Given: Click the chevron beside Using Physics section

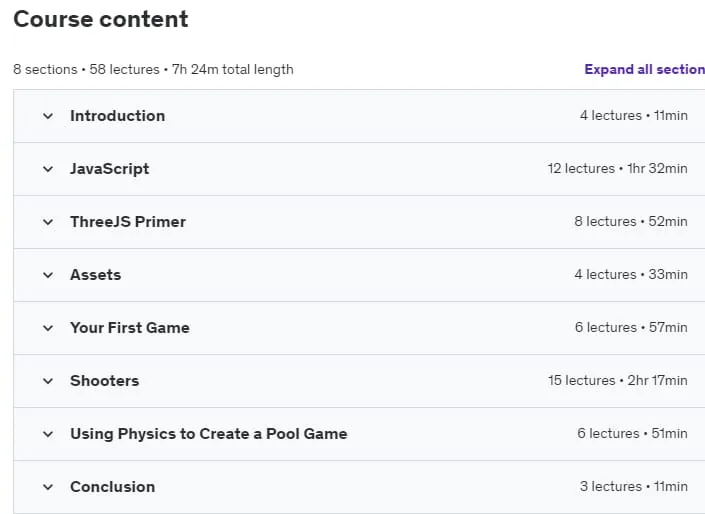Looking at the screenshot, I should pos(48,434).
